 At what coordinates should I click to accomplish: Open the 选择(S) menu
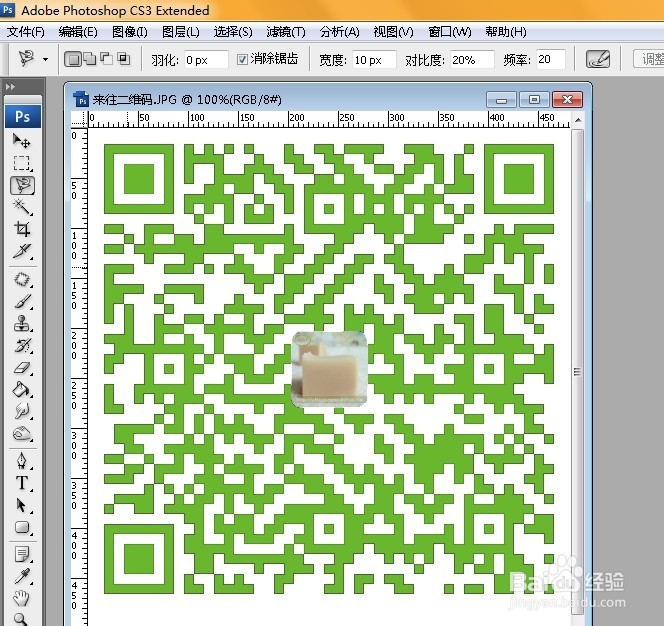pos(233,32)
